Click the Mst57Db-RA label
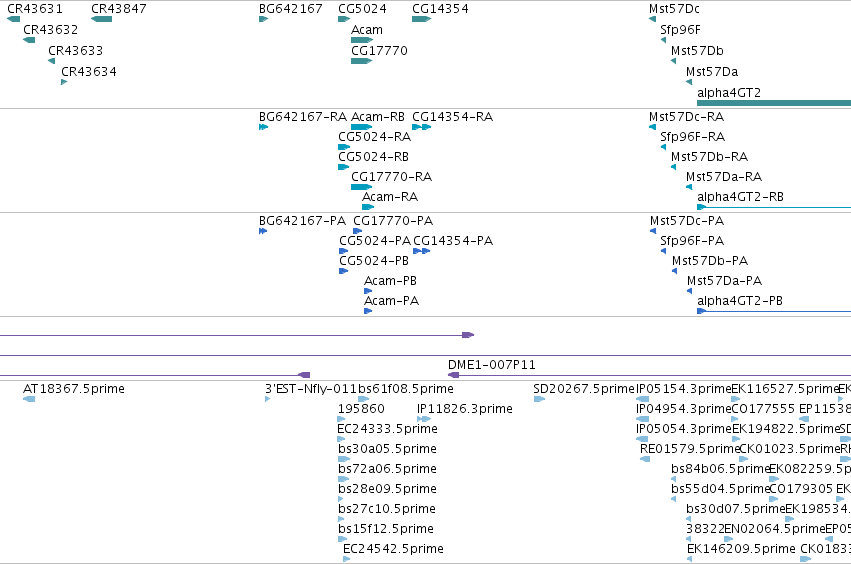Screen dimensions: 851x564 709,157
